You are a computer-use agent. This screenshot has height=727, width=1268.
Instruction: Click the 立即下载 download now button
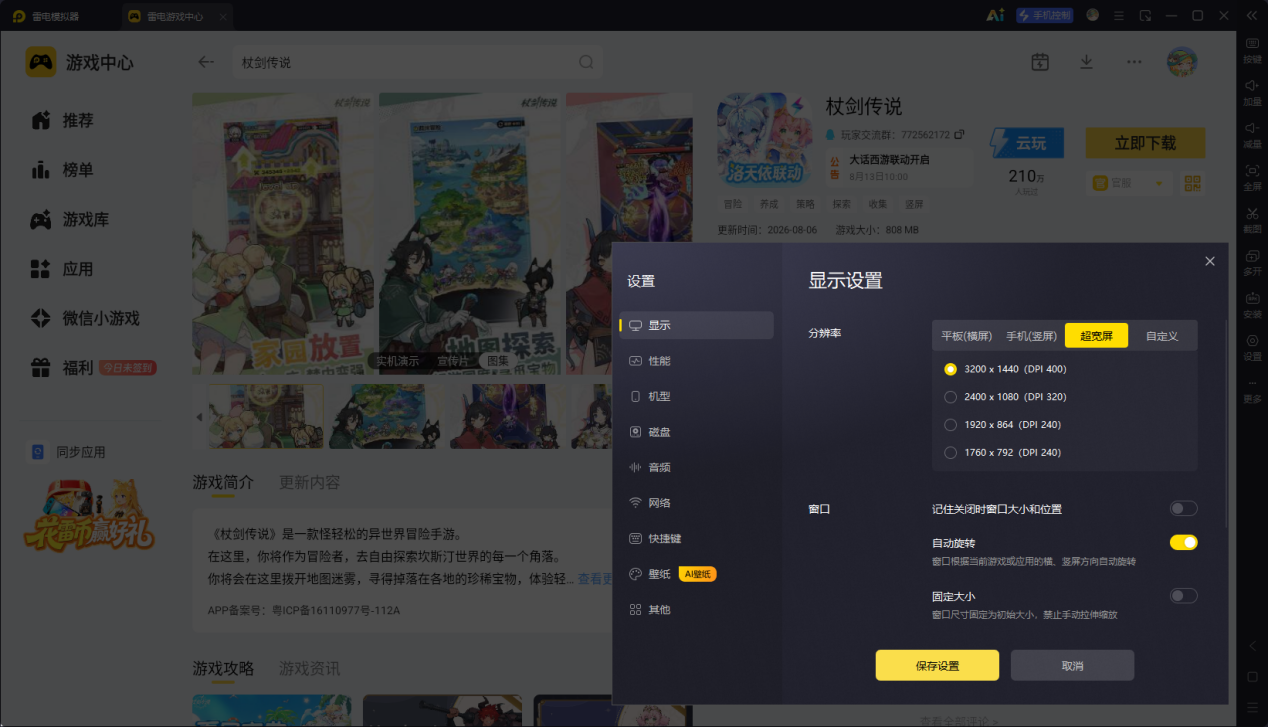1145,143
